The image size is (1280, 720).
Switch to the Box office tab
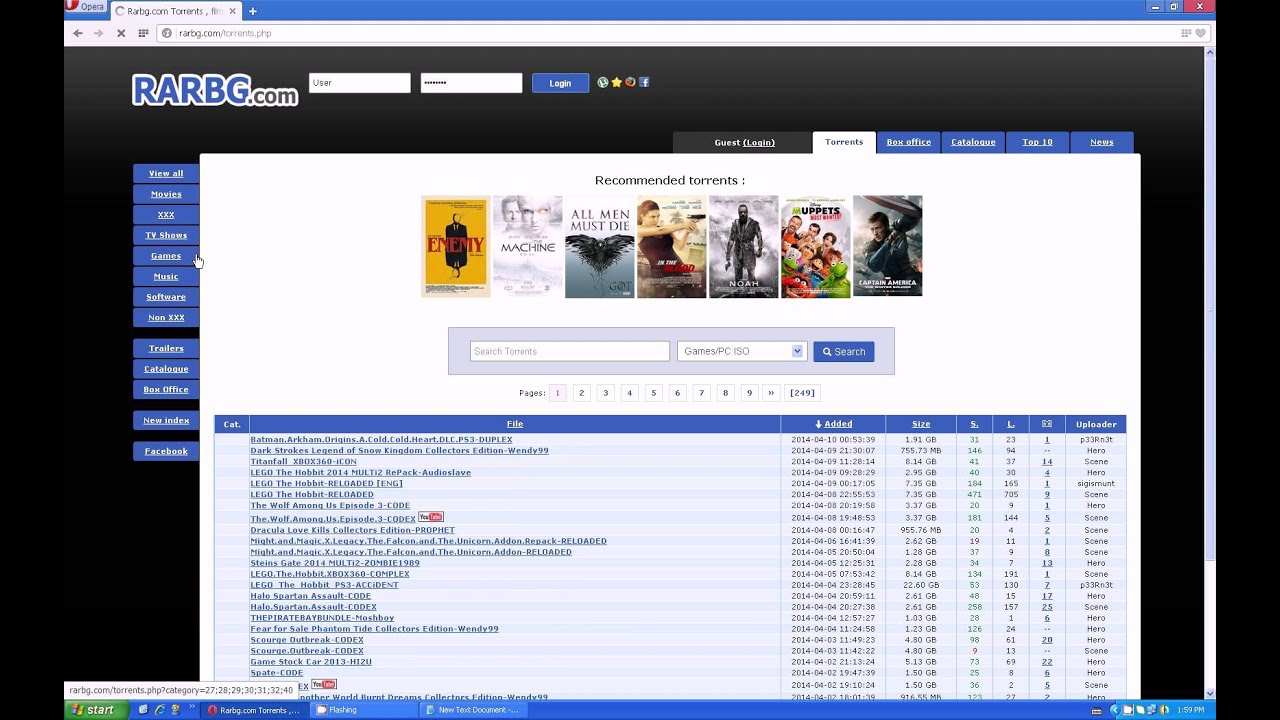pos(909,142)
